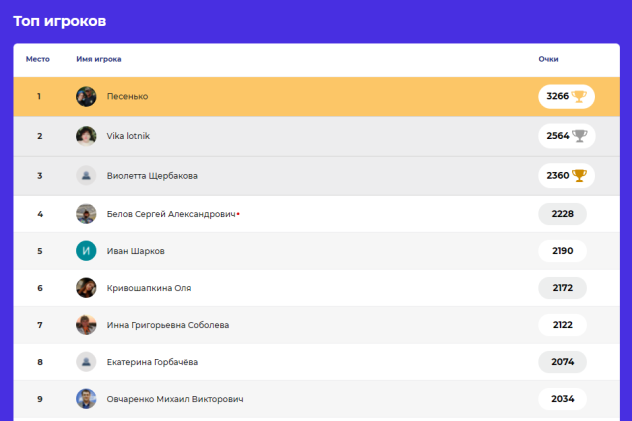Click Vika lotnik's avatar picture
Viewport: 632px width, 421px height.
pos(86,136)
